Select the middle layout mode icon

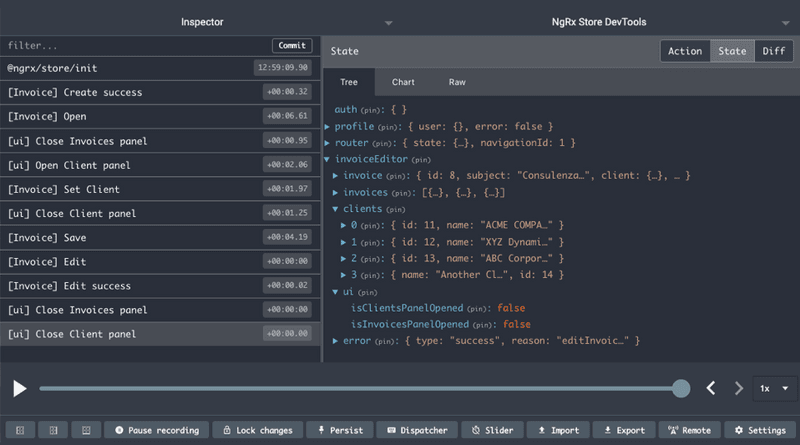point(53,430)
